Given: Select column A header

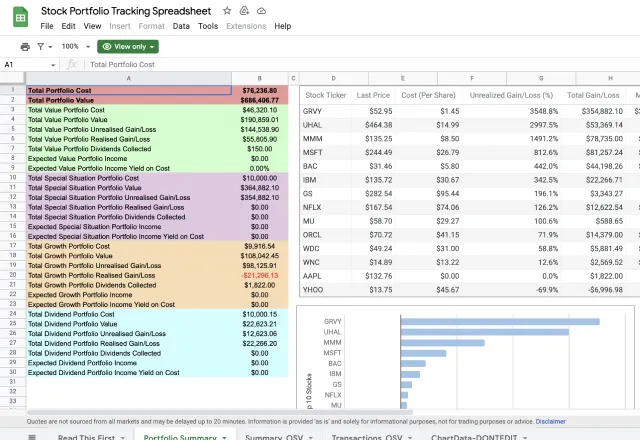Looking at the screenshot, I should 129,78.
